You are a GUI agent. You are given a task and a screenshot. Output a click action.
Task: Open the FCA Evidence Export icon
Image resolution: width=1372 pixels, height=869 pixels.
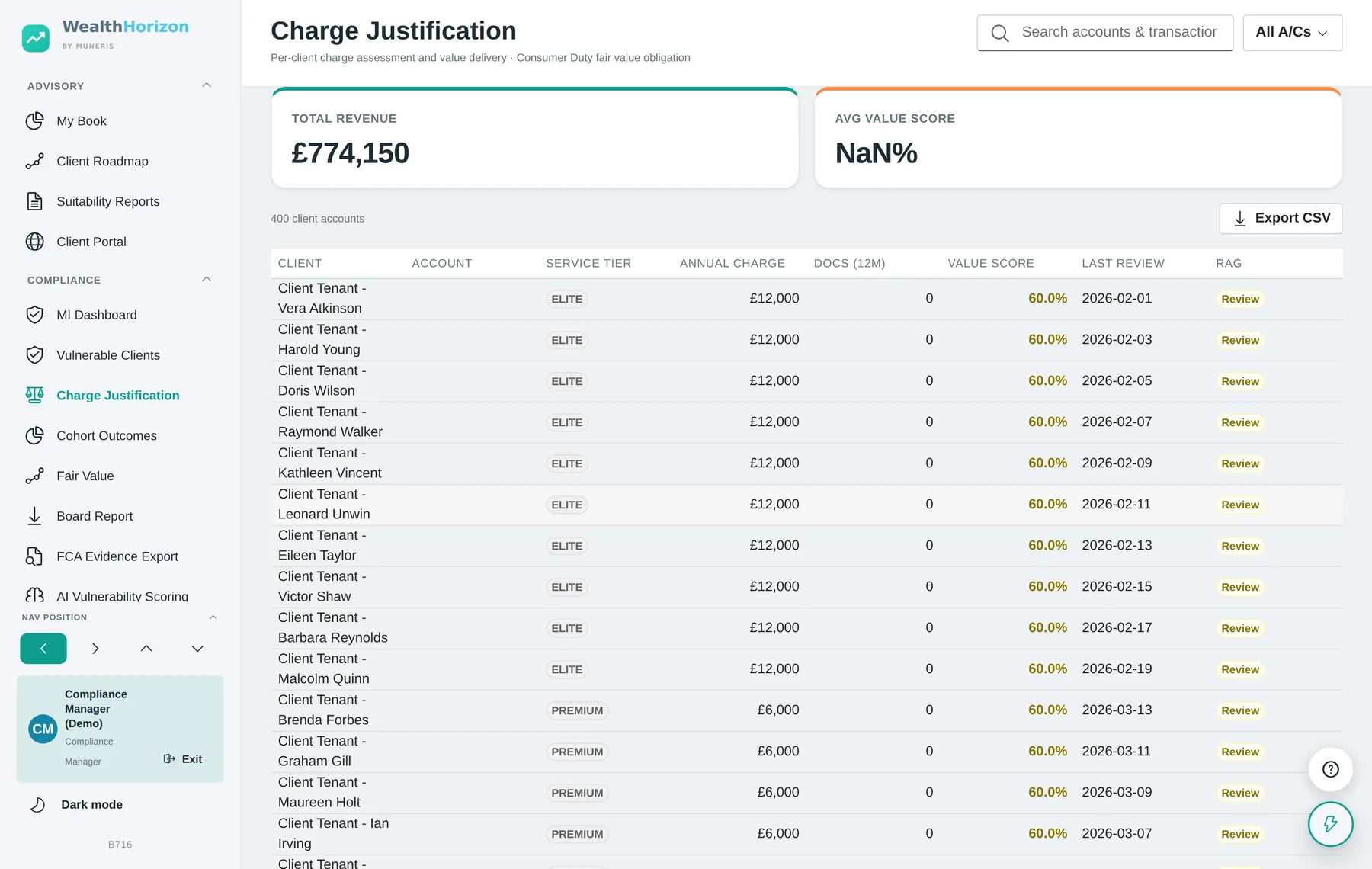[34, 556]
